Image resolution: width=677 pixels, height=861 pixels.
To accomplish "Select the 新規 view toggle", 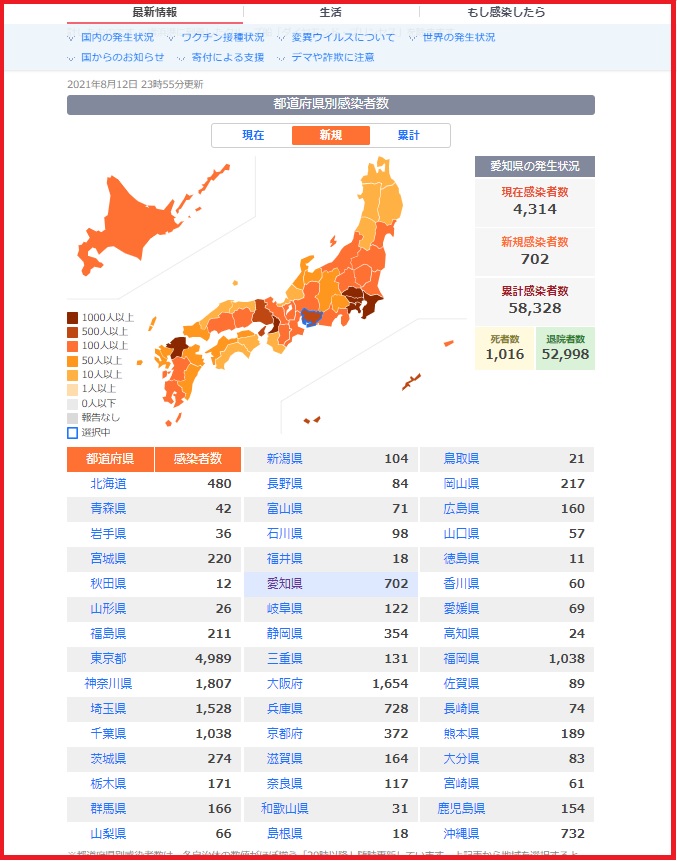I will [x=331, y=135].
